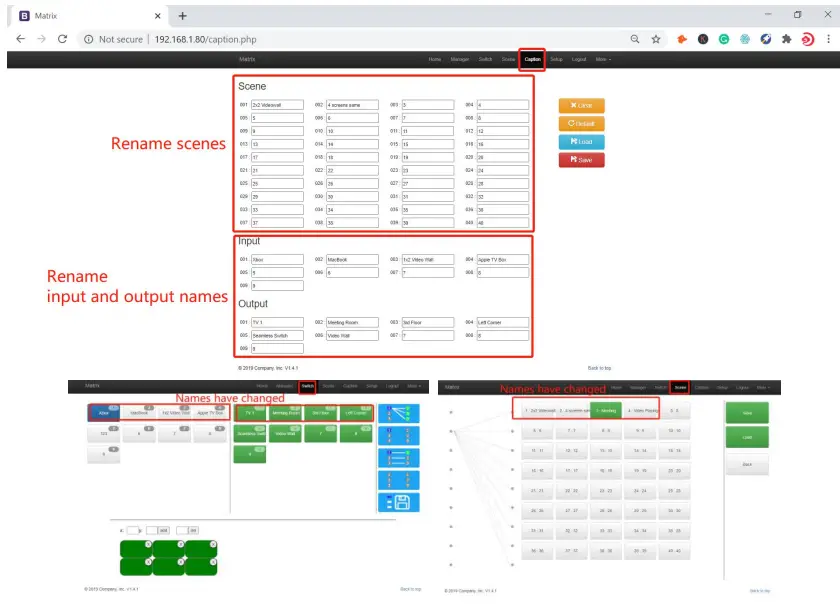Open the Grammarly extension icon
This screenshot has width=840, height=610.
coord(724,39)
